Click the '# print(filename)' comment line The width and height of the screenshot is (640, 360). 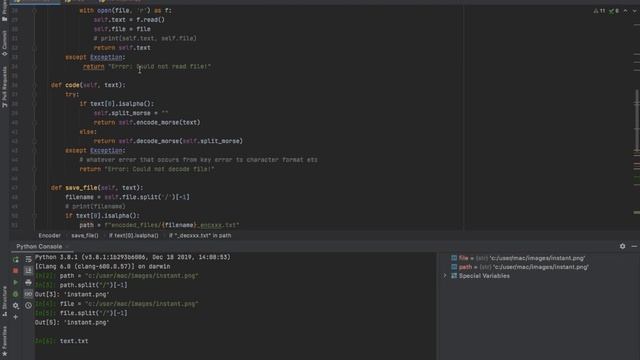(95, 207)
